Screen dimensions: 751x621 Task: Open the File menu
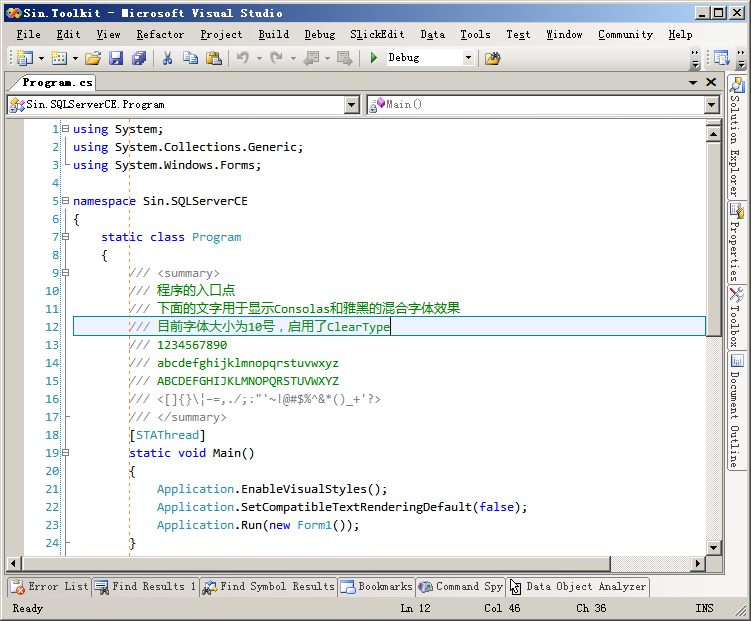pyautogui.click(x=28, y=34)
